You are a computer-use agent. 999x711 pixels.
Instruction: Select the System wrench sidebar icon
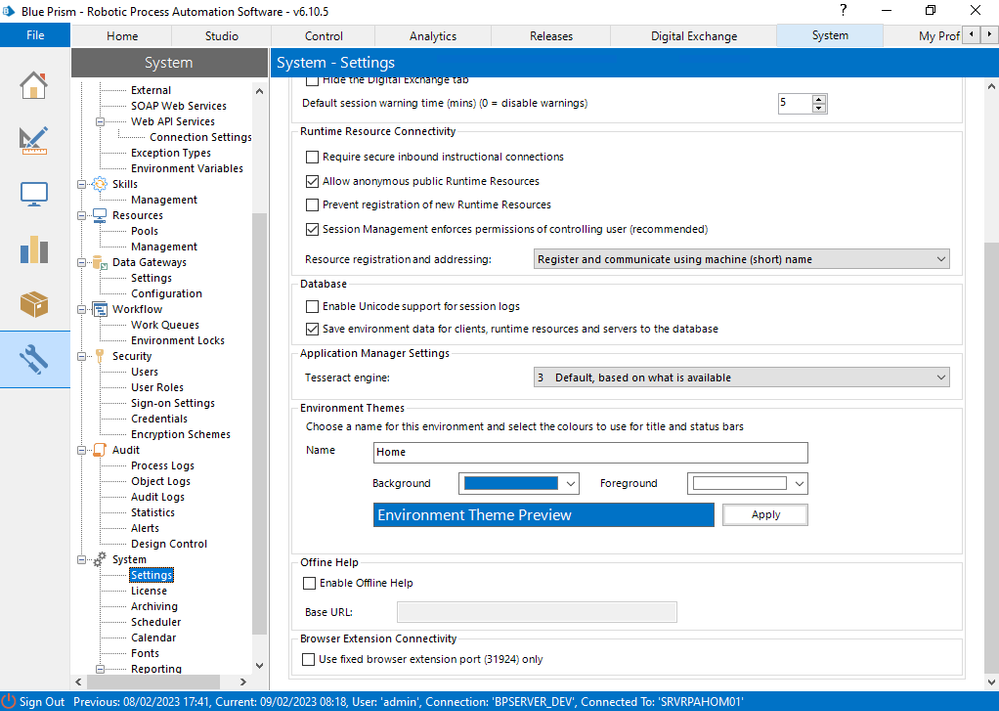[x=34, y=359]
